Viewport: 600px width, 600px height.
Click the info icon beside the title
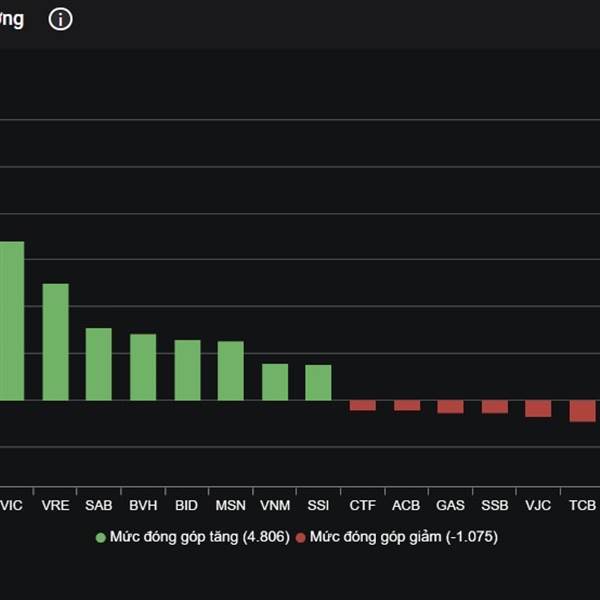click(61, 19)
